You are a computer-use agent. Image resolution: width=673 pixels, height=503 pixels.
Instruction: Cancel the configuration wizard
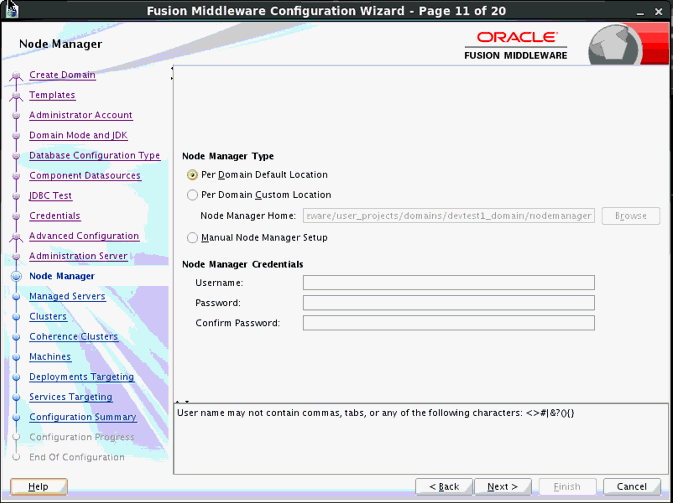632,487
